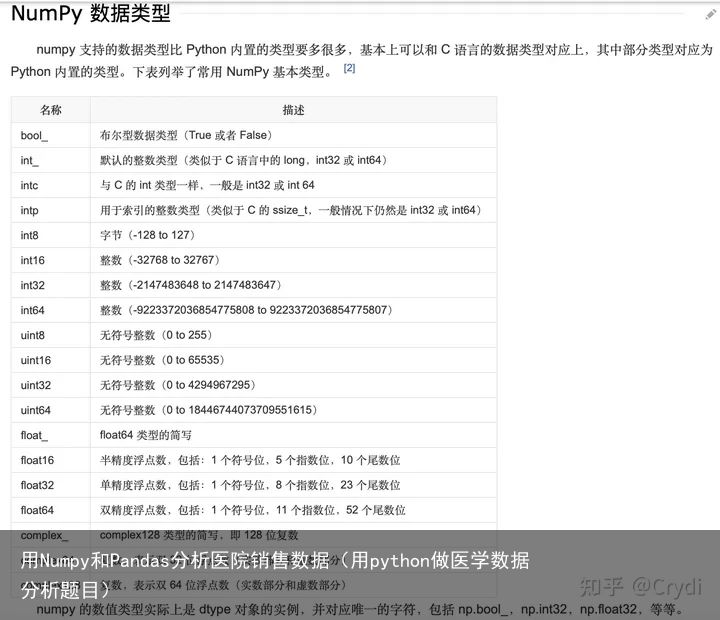Click the 'bool_' table cell
The image size is (720, 620).
[51, 135]
